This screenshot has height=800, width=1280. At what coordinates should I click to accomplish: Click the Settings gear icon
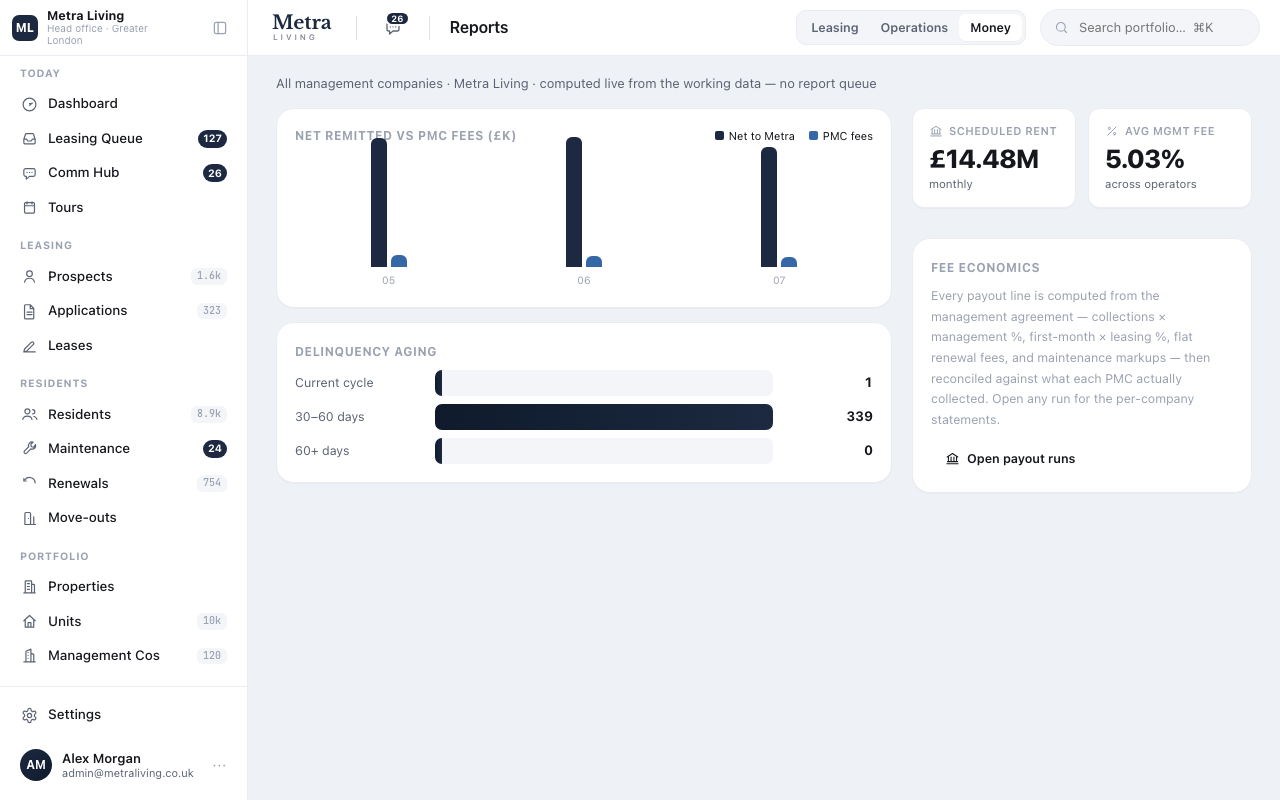tap(29, 715)
